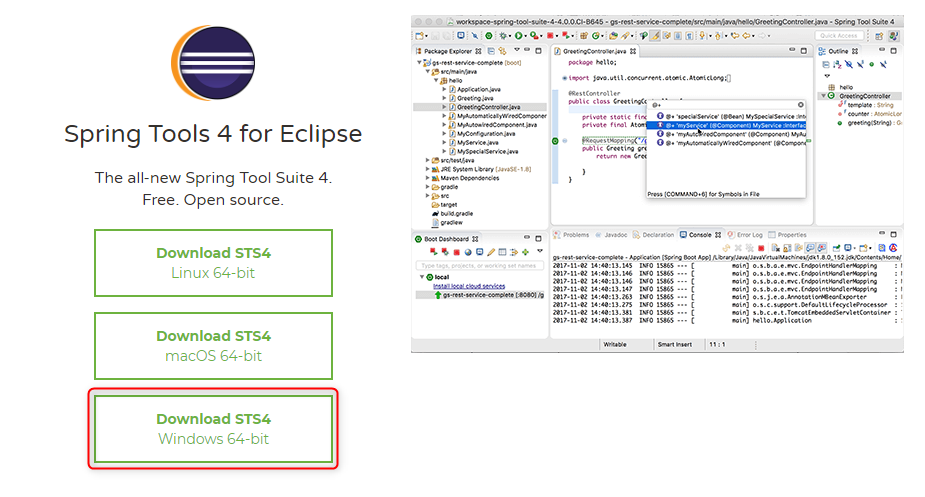Open the Properties tab
The width and height of the screenshot is (925, 497).
(x=791, y=235)
